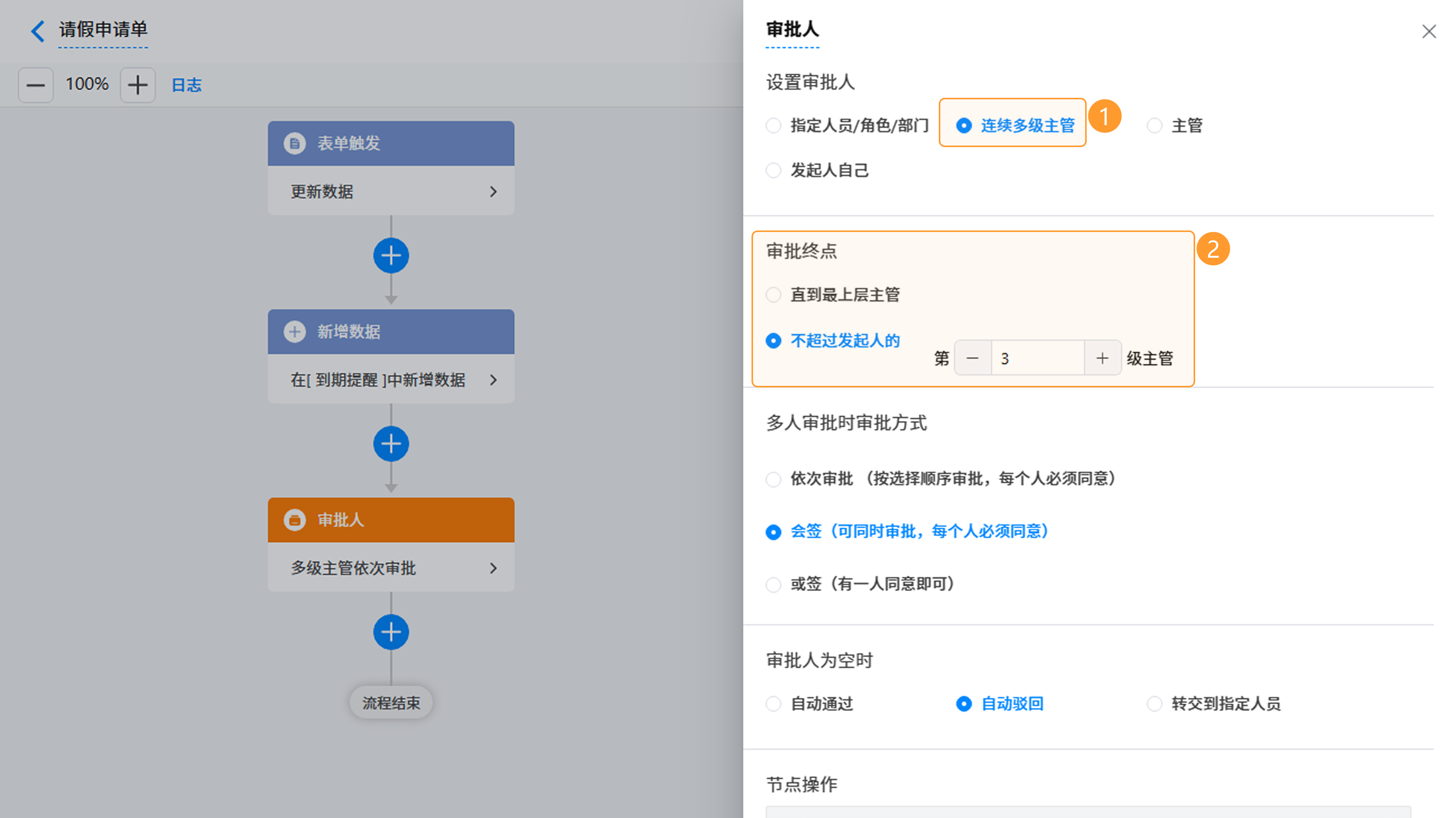Add node below 新增数据 step
This screenshot has height=818, width=1456.
(x=391, y=444)
